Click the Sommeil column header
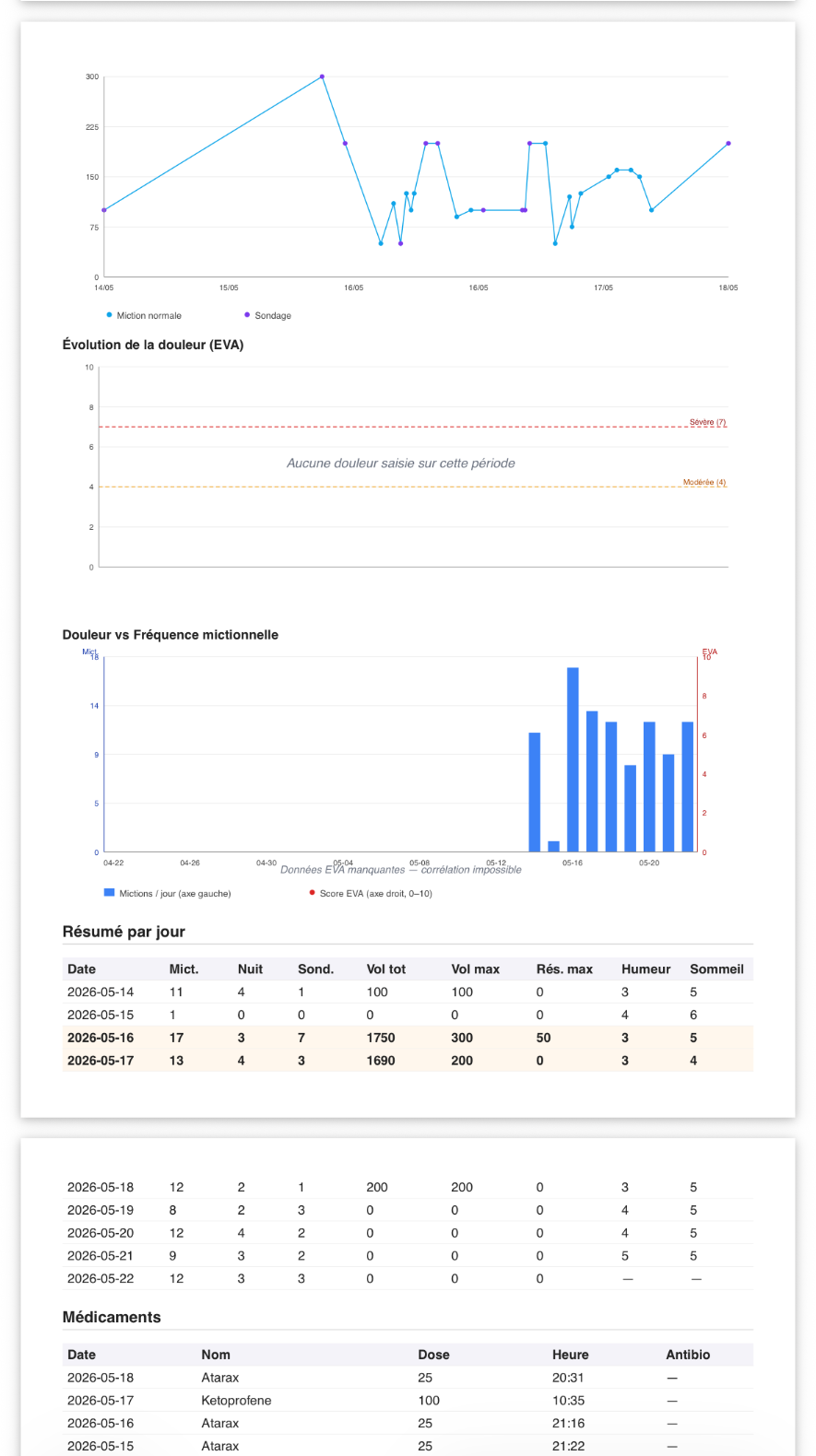This screenshot has width=816, height=1456. pos(716,969)
